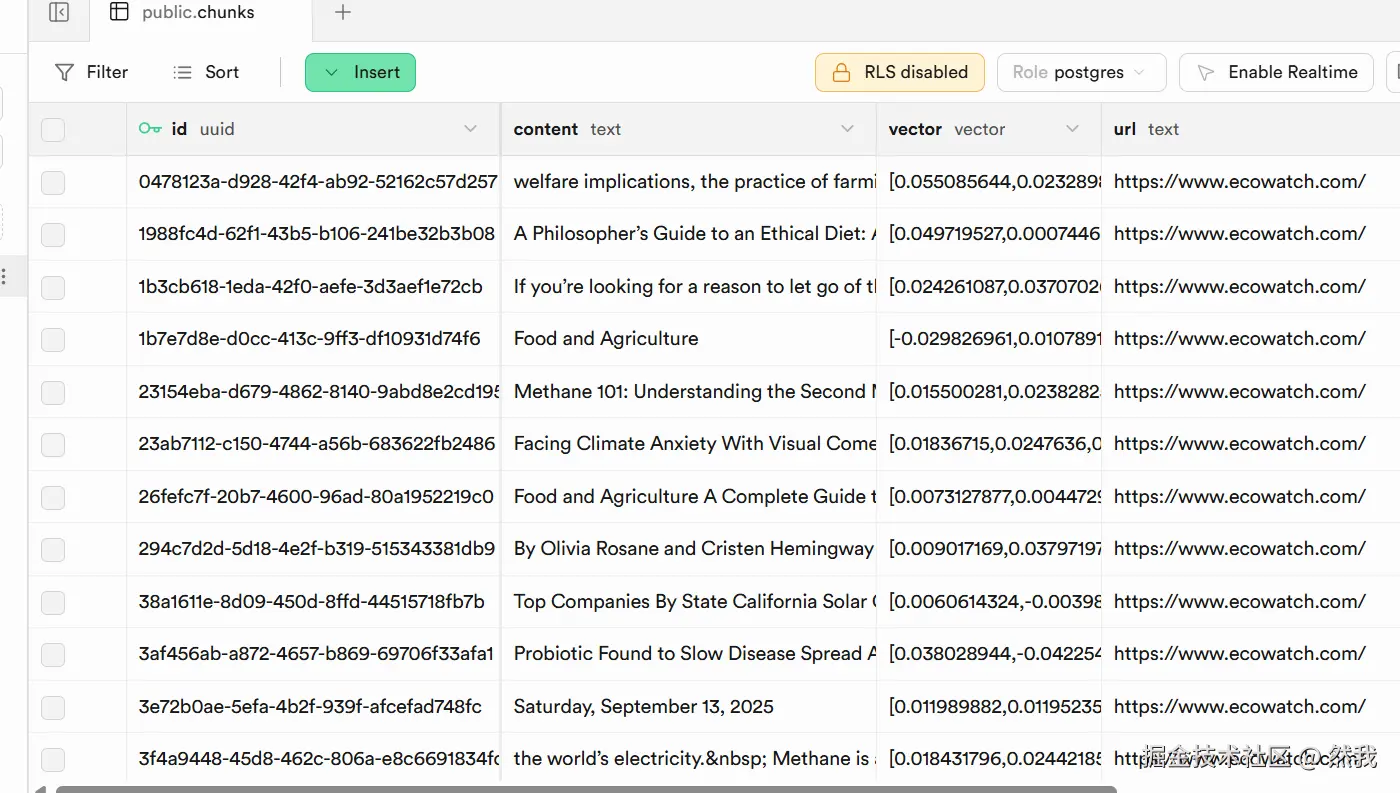Image resolution: width=1400 pixels, height=793 pixels.
Task: Click the green Insert button
Action: click(360, 72)
